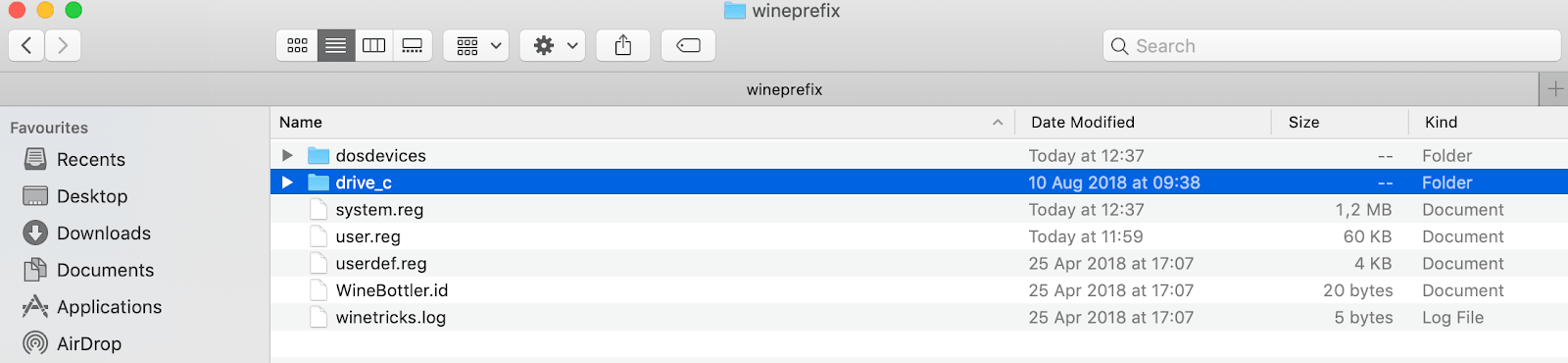Switch to column view mode
Image resolution: width=1568 pixels, height=363 pixels.
tap(373, 45)
